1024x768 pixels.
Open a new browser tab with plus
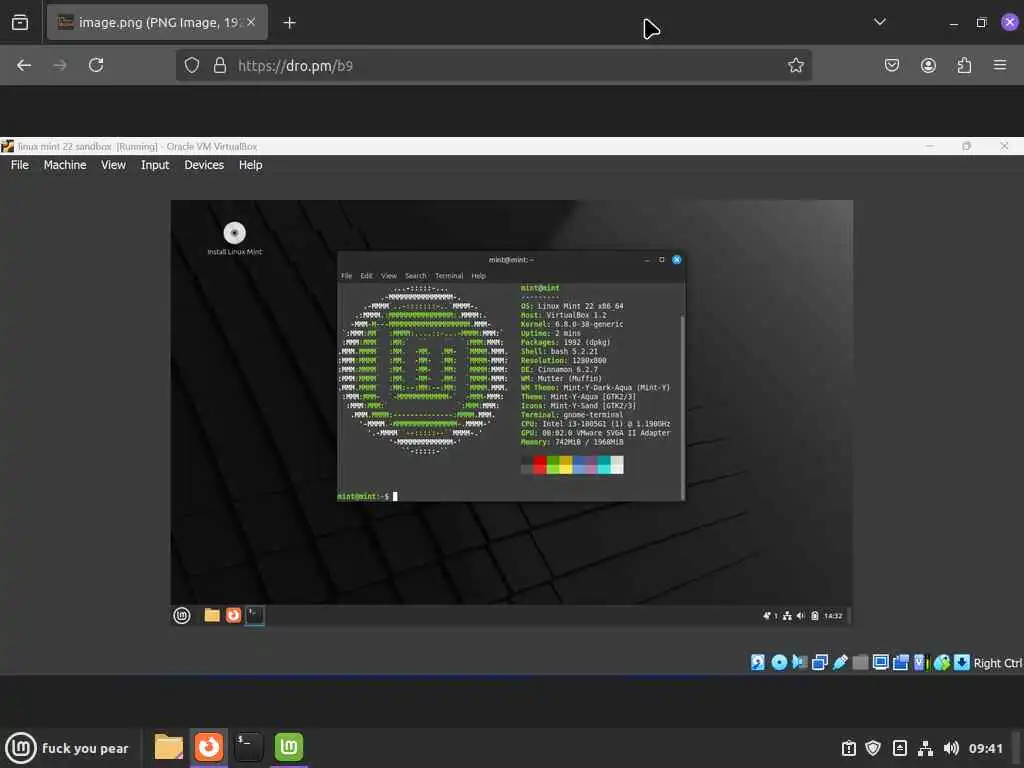tap(289, 23)
